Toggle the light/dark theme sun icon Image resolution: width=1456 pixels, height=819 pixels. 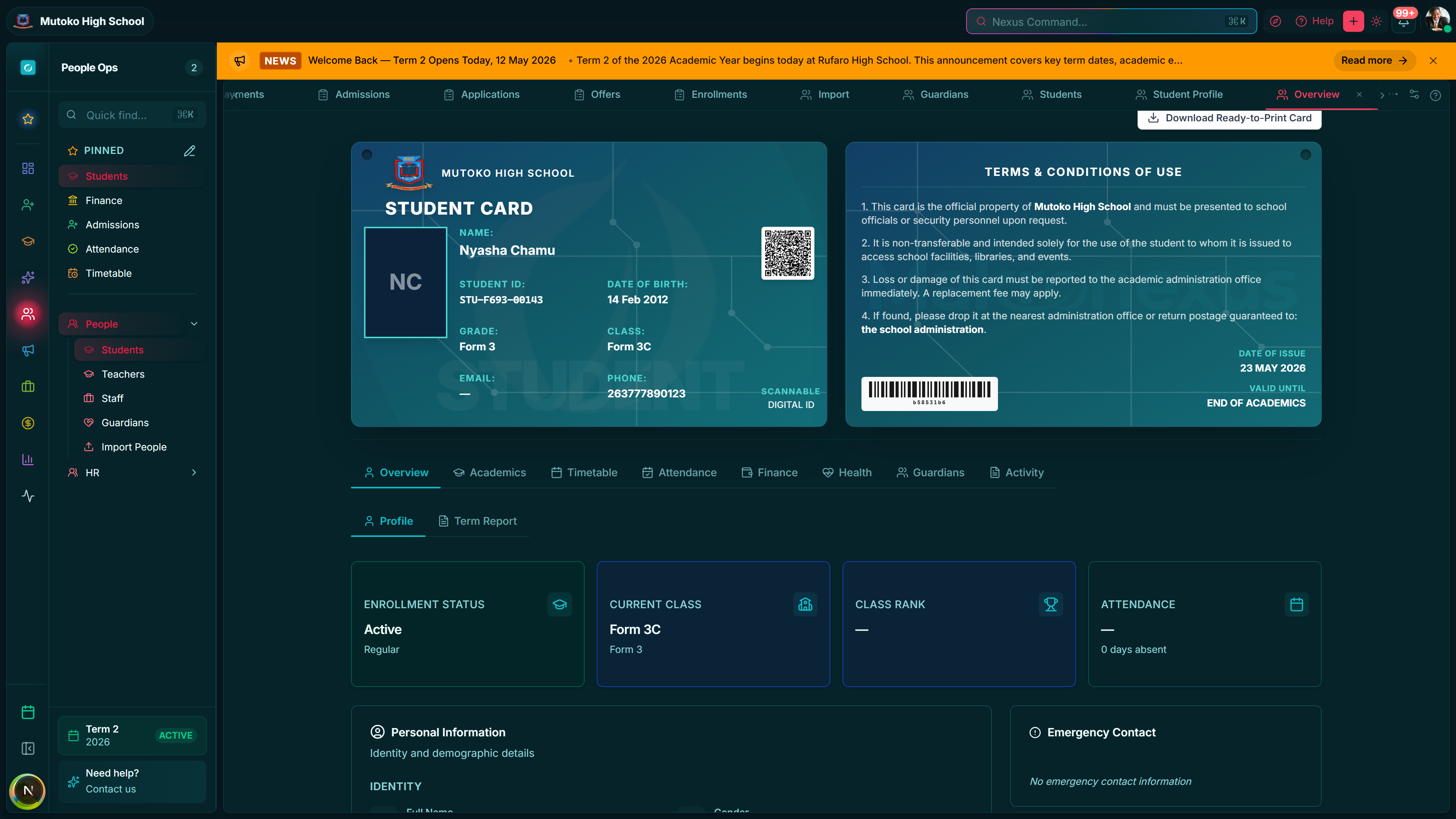[1376, 22]
